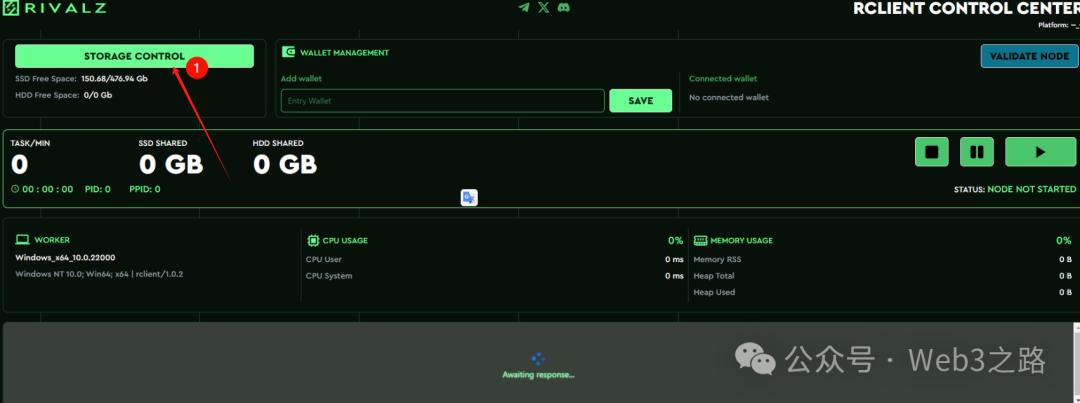The image size is (1080, 403).
Task: Click the SSD SHARED 0 GB value
Action: [171, 165]
